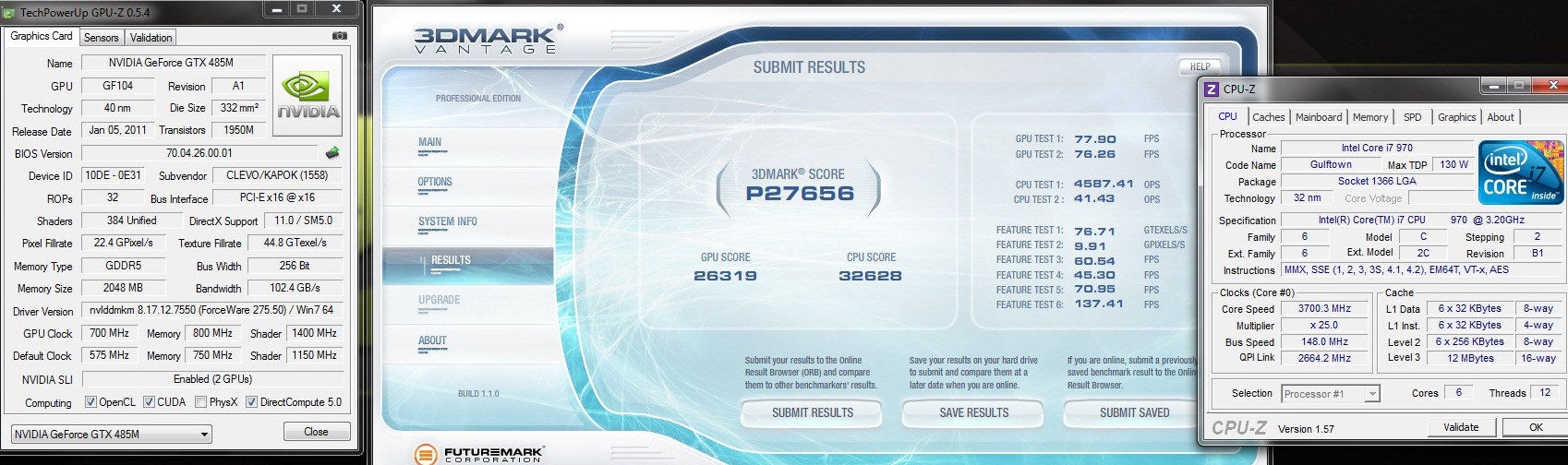
Task: Open MAIN in the 3DMark menu
Action: tap(429, 142)
